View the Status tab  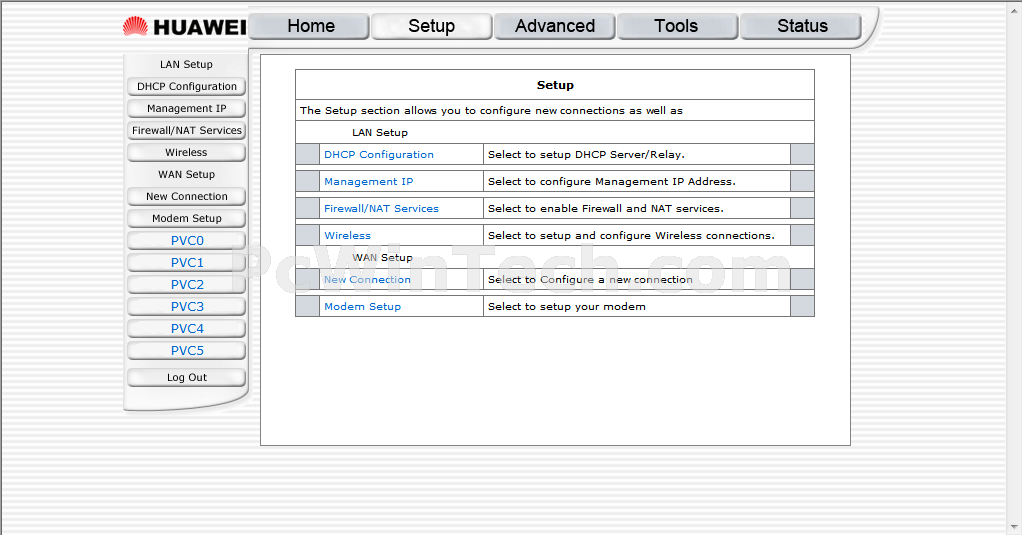(801, 27)
